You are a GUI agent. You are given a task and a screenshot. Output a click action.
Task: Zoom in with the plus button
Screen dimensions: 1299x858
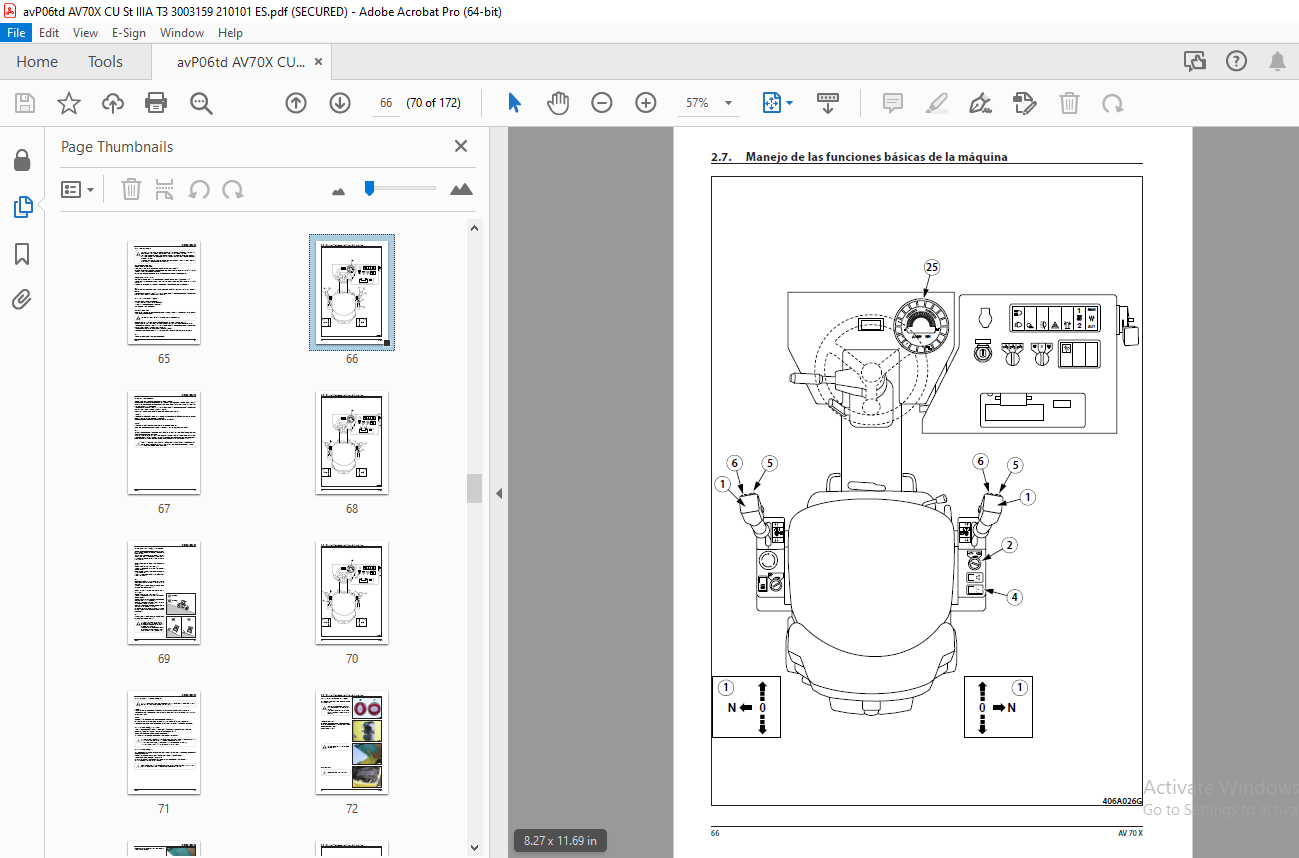click(646, 103)
